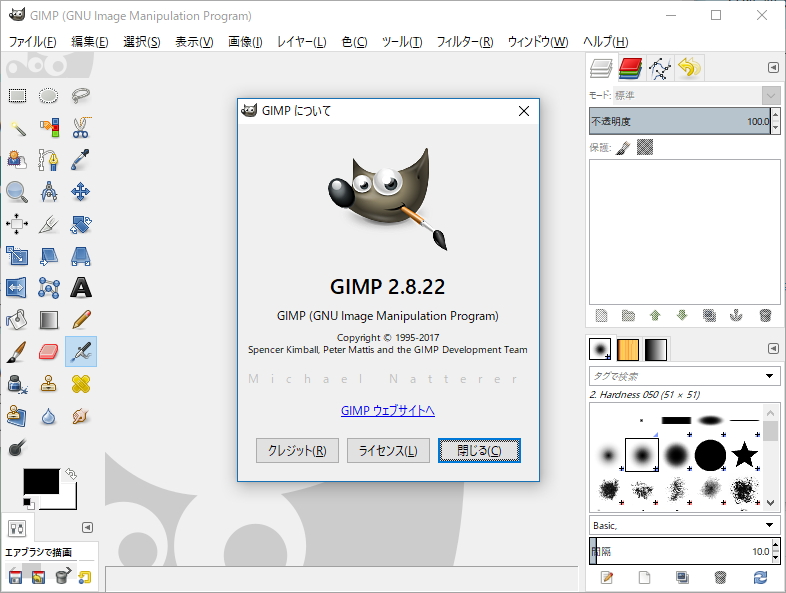This screenshot has width=786, height=593.
Task: Switch to the Undo History tab
Action: pyautogui.click(x=689, y=68)
